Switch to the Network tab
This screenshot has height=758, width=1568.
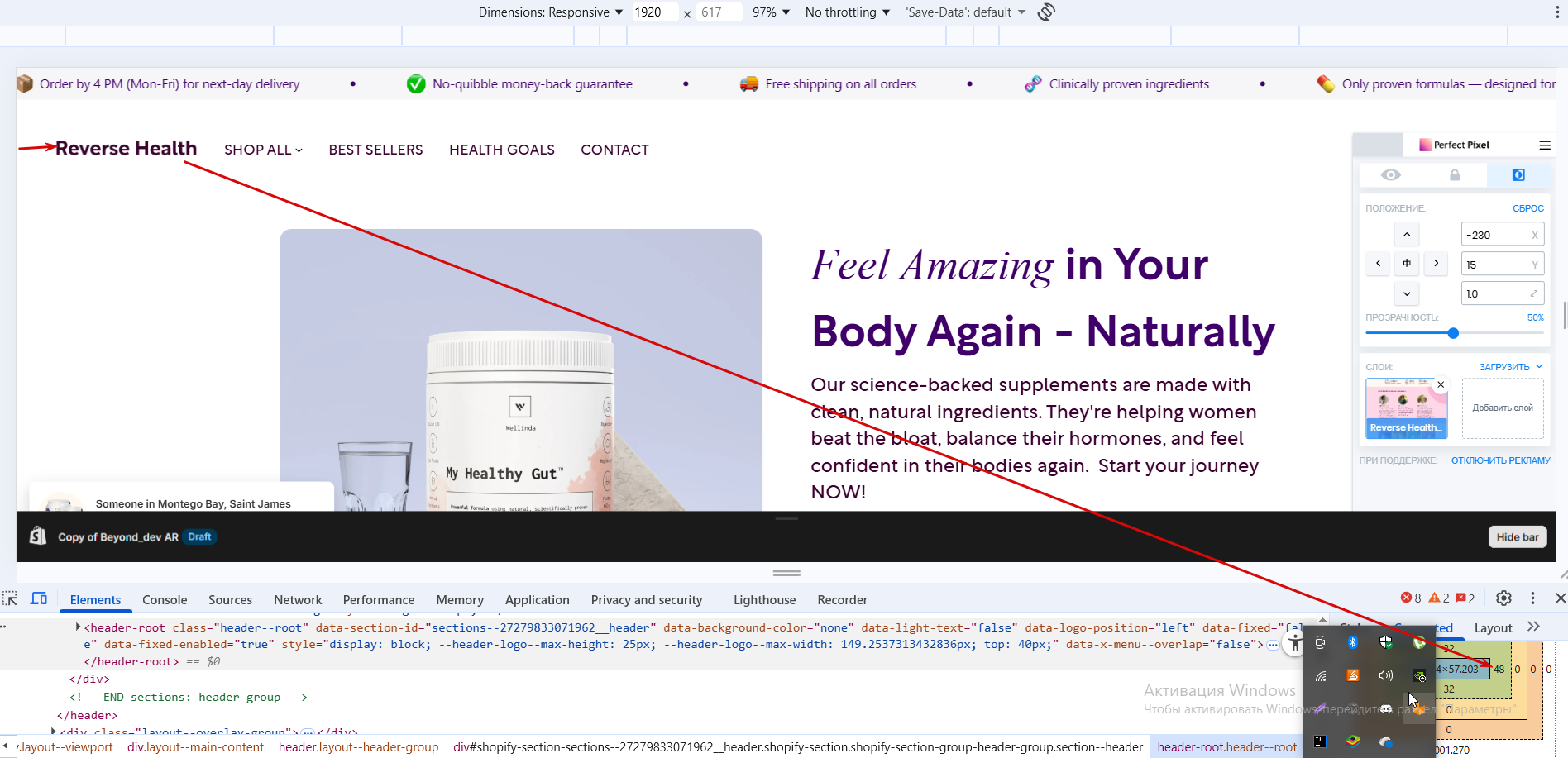coord(298,600)
